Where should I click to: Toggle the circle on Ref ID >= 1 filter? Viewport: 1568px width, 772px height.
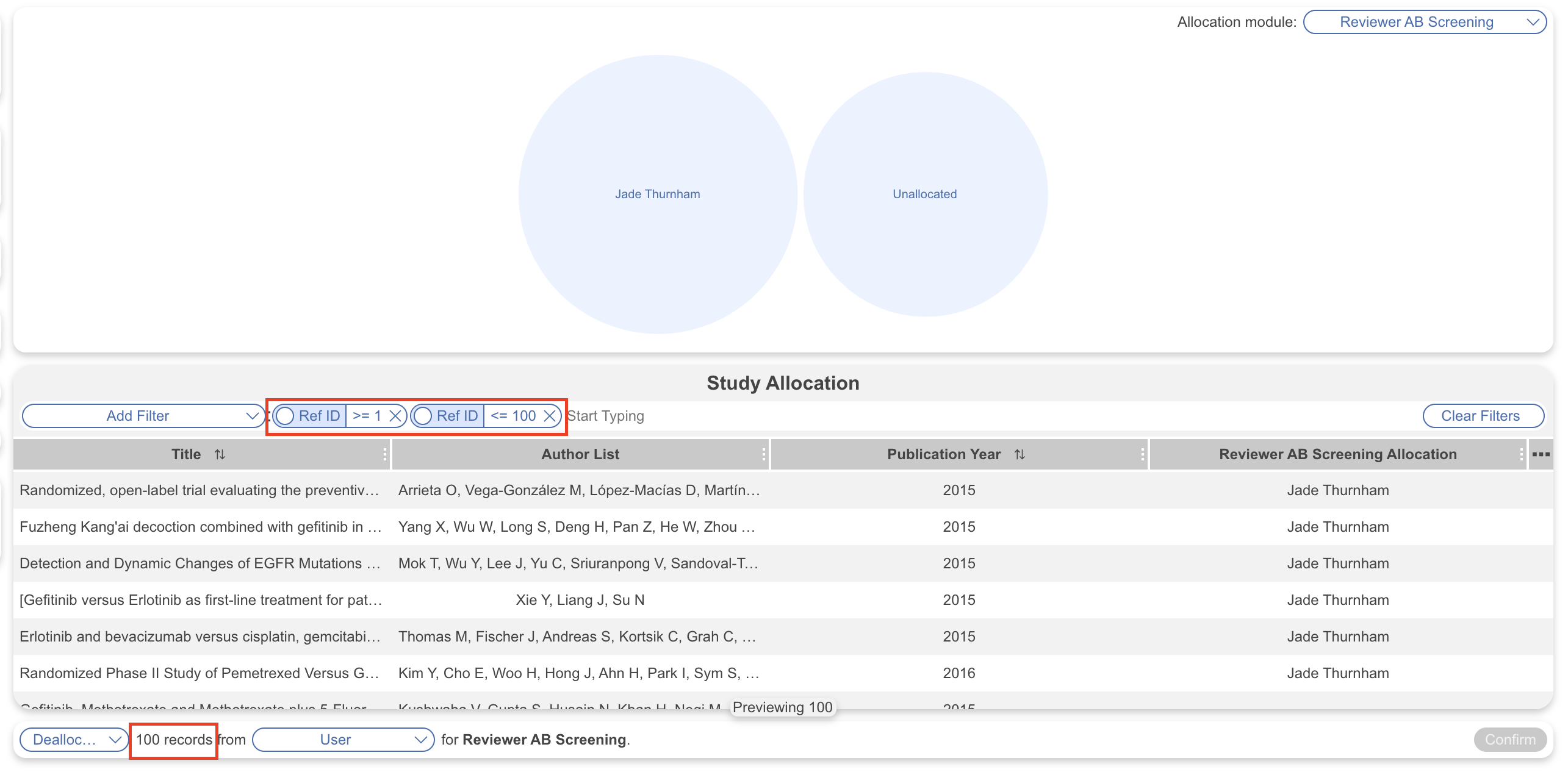point(285,416)
